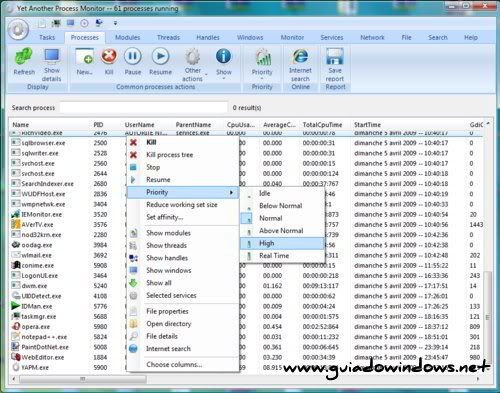
Task: Switch to the Network tab
Action: pyautogui.click(x=372, y=37)
